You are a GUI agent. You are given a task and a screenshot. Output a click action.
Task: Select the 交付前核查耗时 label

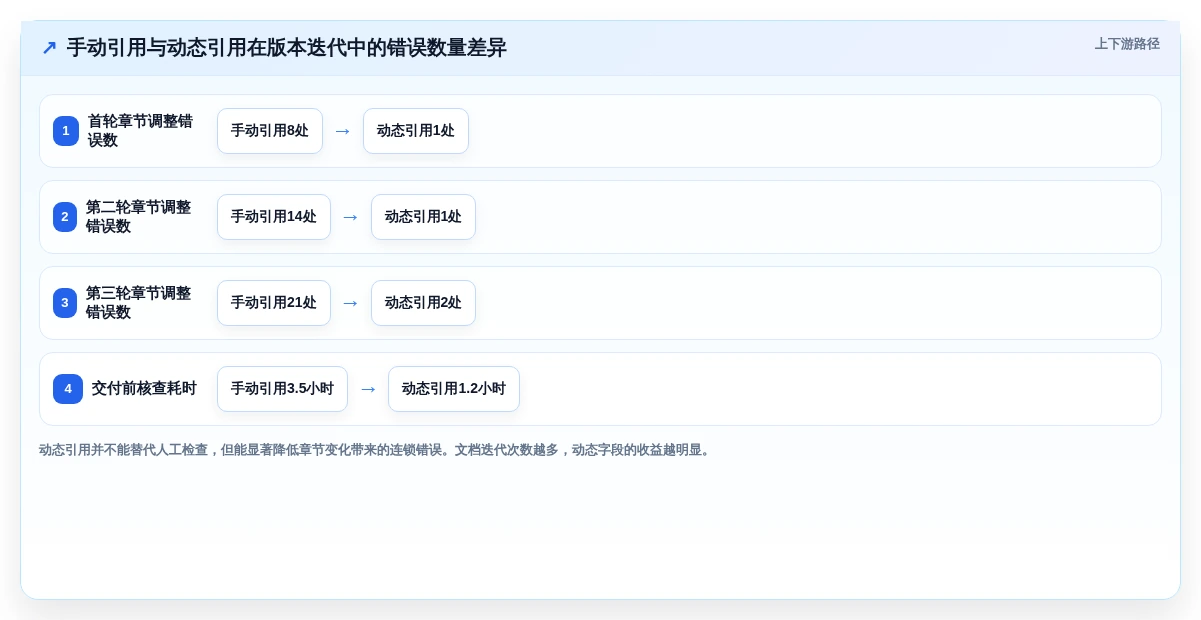[x=144, y=389]
